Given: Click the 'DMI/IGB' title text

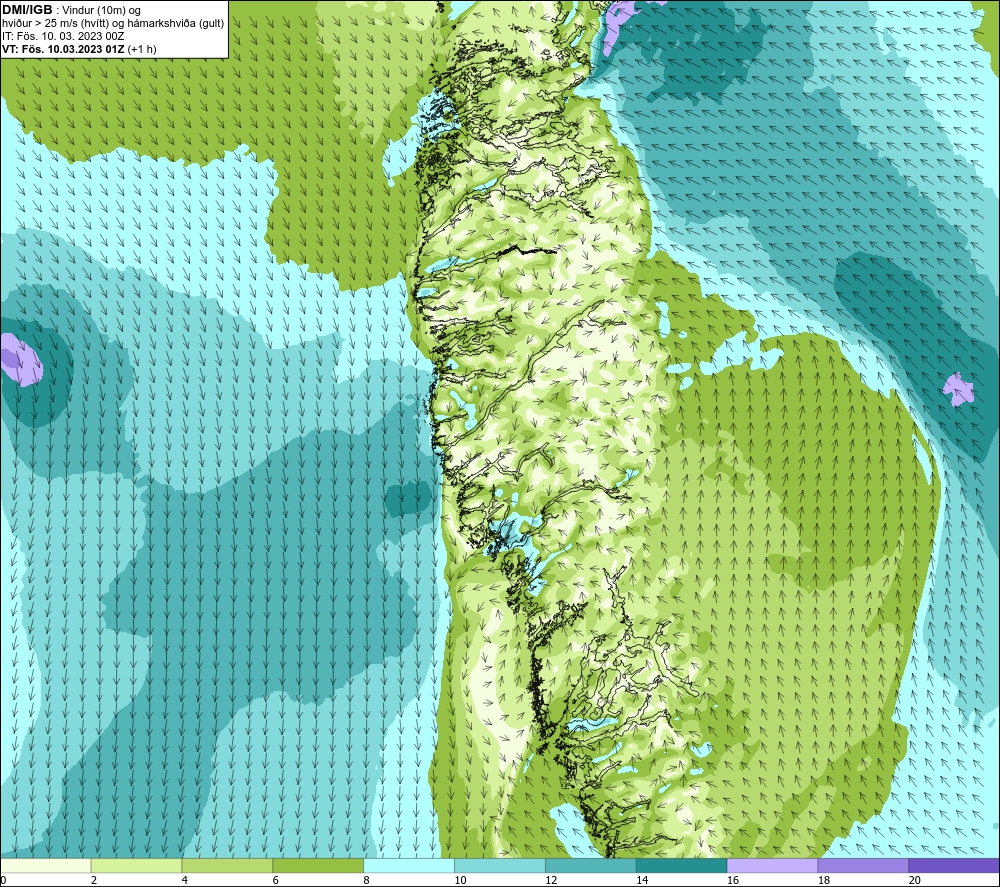Looking at the screenshot, I should tap(27, 10).
